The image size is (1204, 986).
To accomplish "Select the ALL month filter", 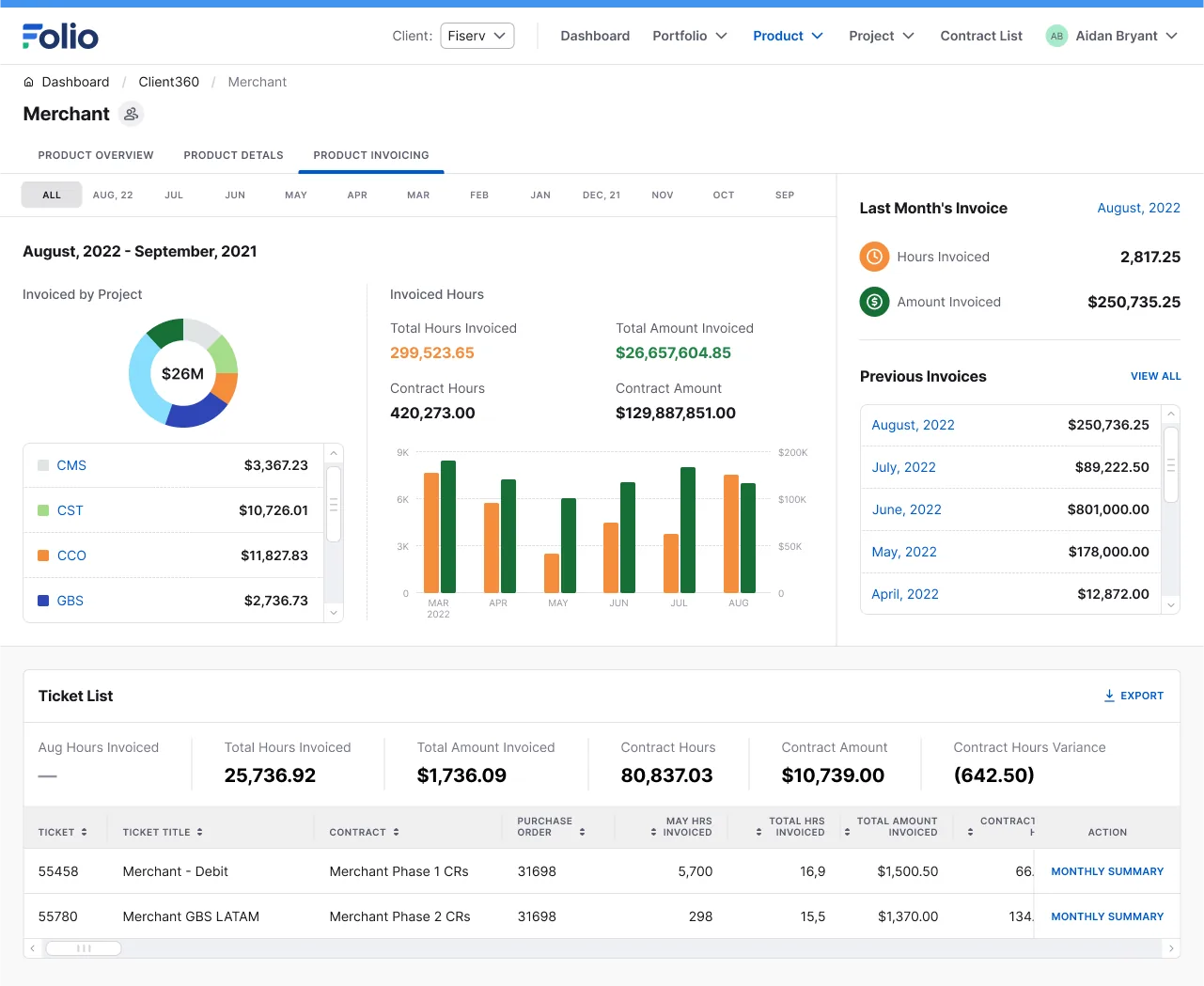I will click(52, 196).
